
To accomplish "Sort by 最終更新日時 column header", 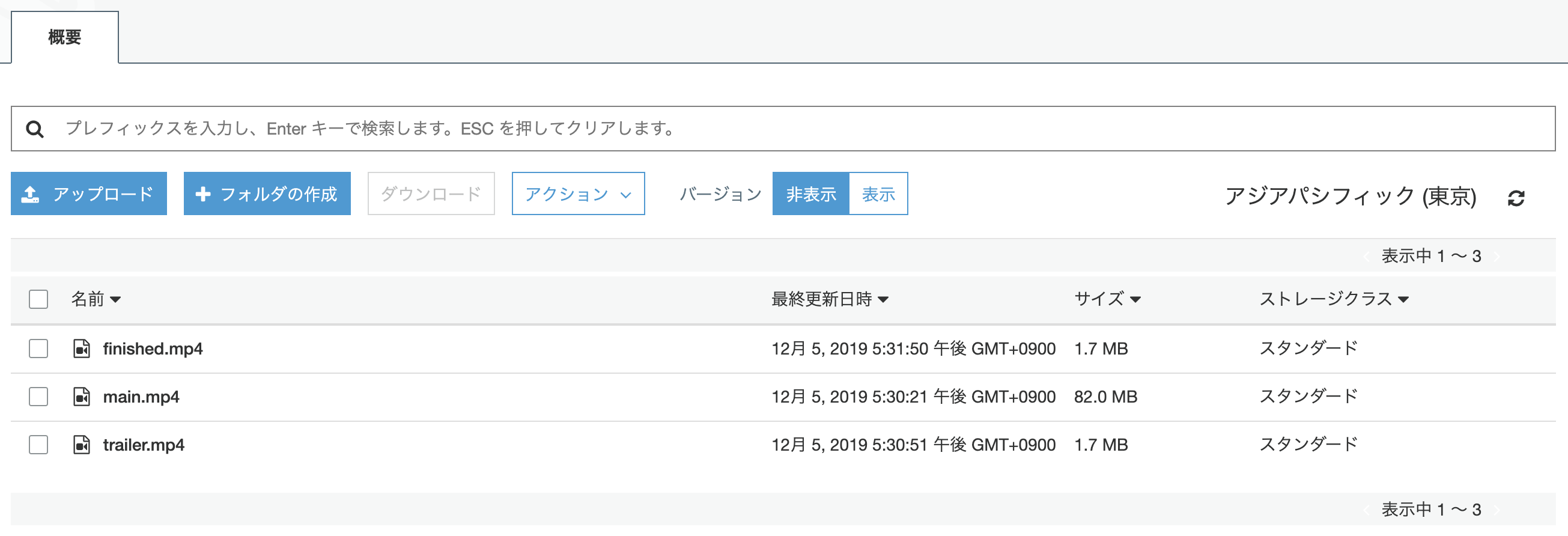I will tap(830, 299).
